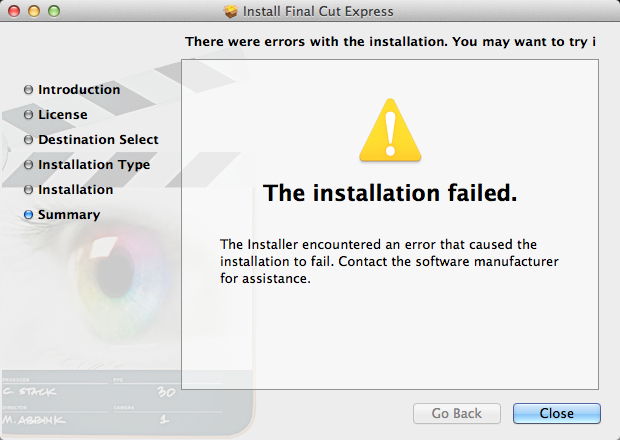Select the Installation Type step label
The height and width of the screenshot is (440, 620).
tap(94, 165)
